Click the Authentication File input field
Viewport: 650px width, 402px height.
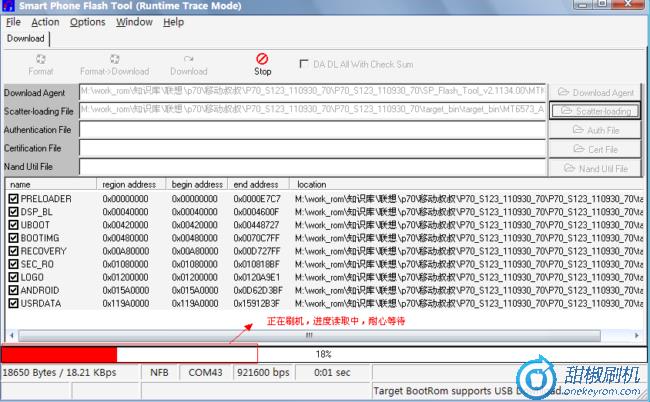312,130
